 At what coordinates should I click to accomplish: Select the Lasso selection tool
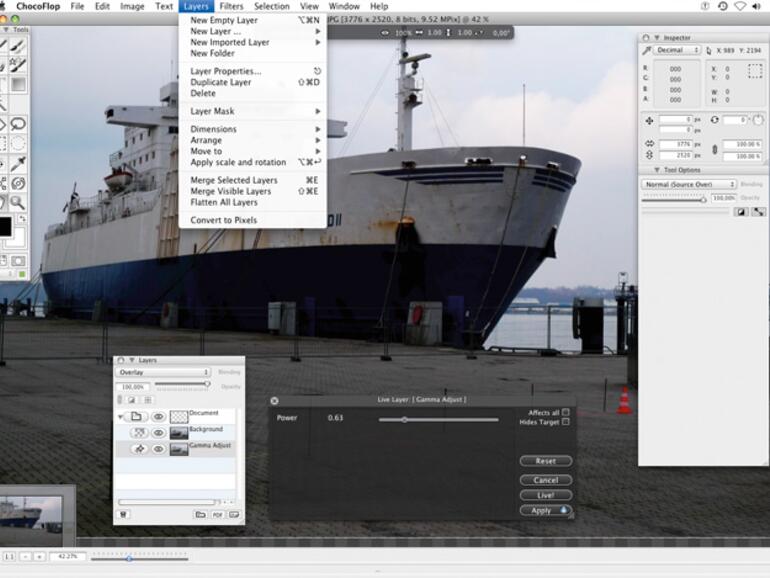coord(18,124)
